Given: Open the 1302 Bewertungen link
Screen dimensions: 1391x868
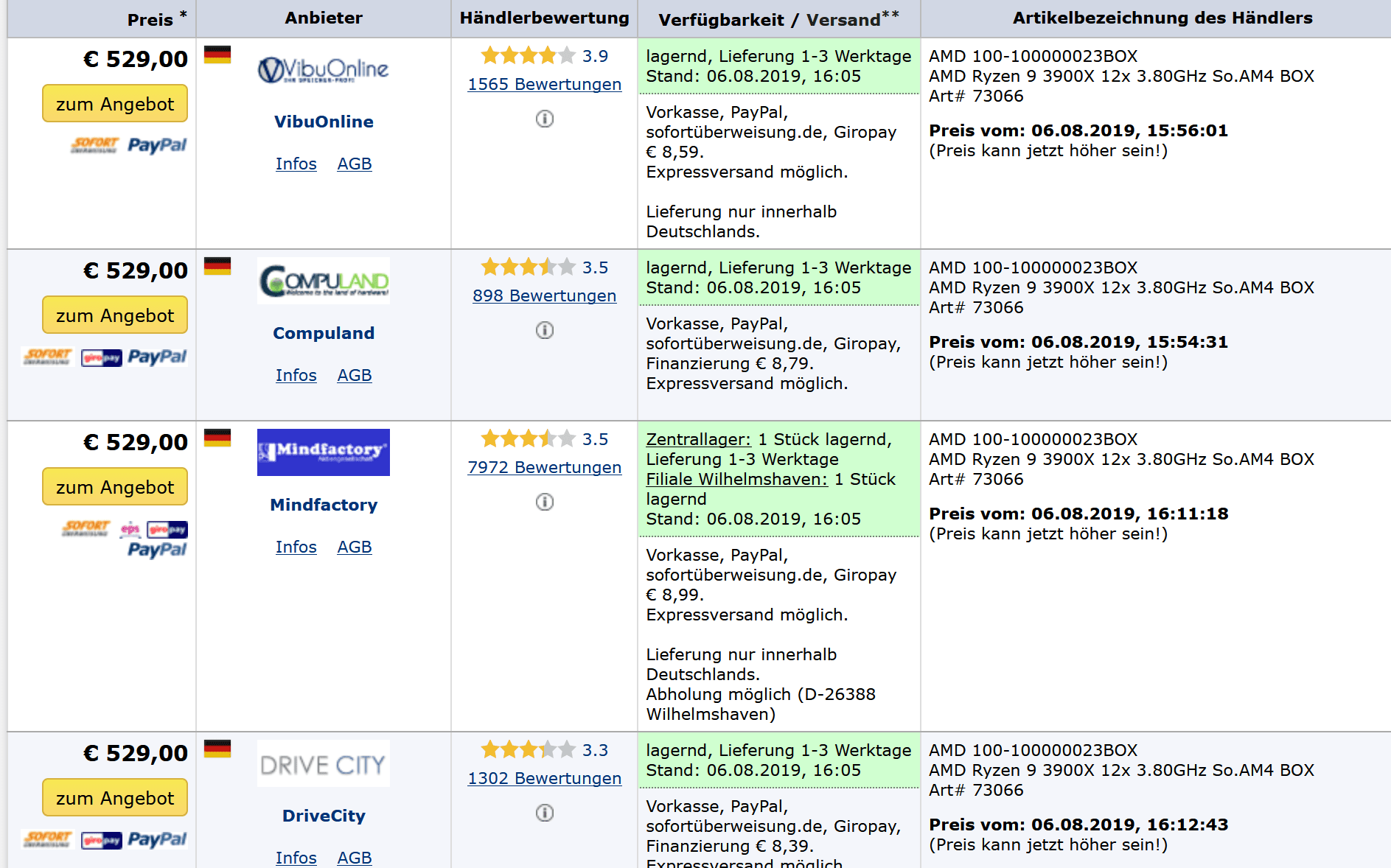Looking at the screenshot, I should click(545, 778).
